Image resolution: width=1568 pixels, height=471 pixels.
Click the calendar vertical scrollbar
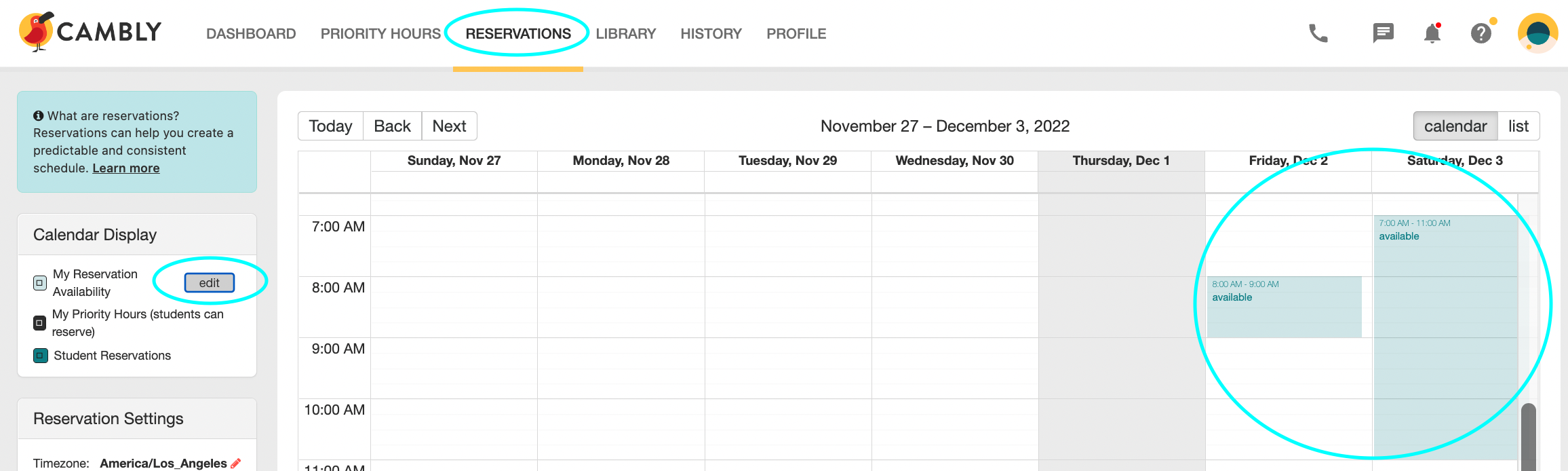click(1528, 437)
